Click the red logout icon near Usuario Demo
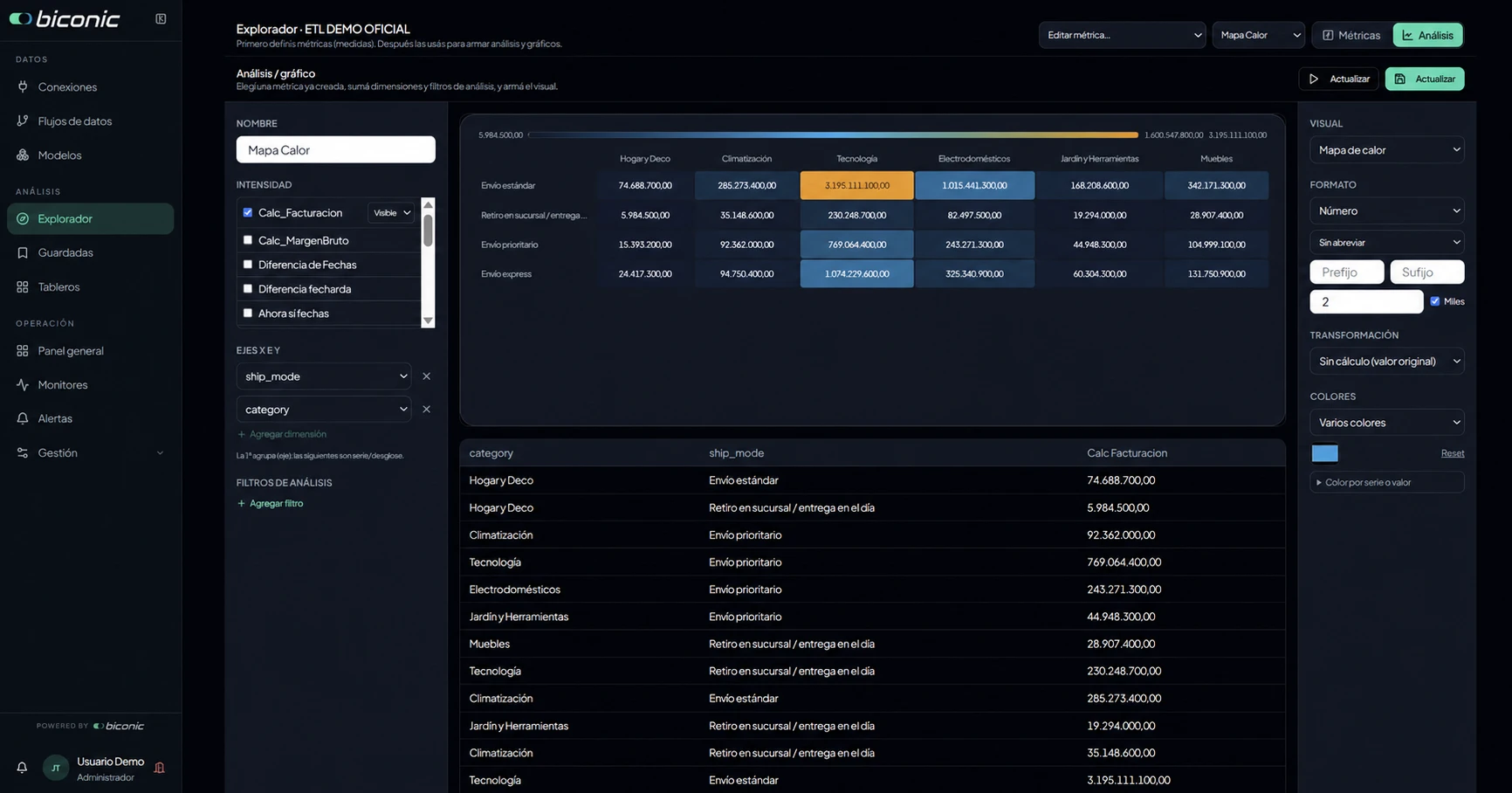This screenshot has height=793, width=1512. [x=159, y=768]
